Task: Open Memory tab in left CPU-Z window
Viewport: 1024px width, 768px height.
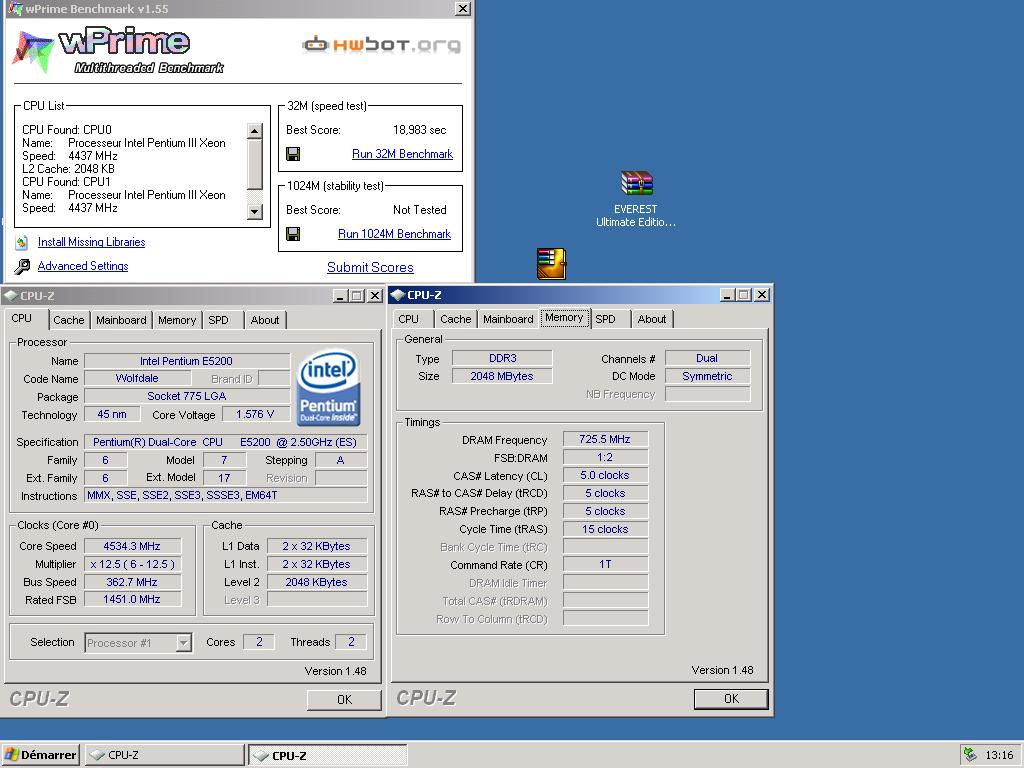Action: pyautogui.click(x=177, y=320)
